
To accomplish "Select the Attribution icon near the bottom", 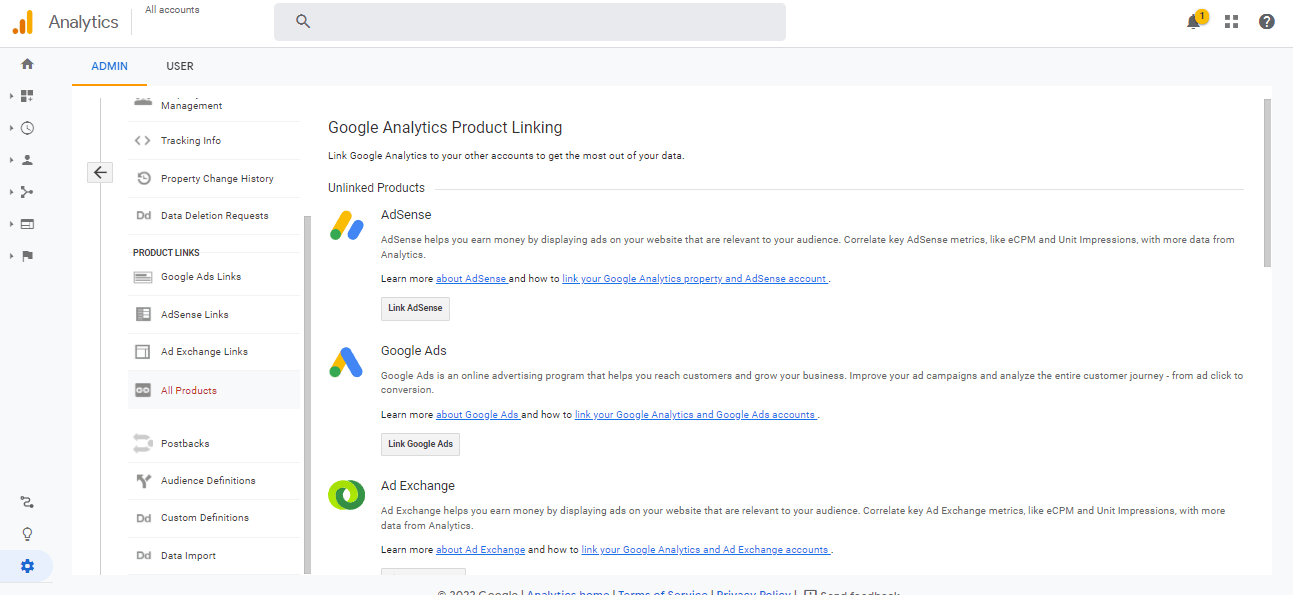I will click(x=27, y=501).
